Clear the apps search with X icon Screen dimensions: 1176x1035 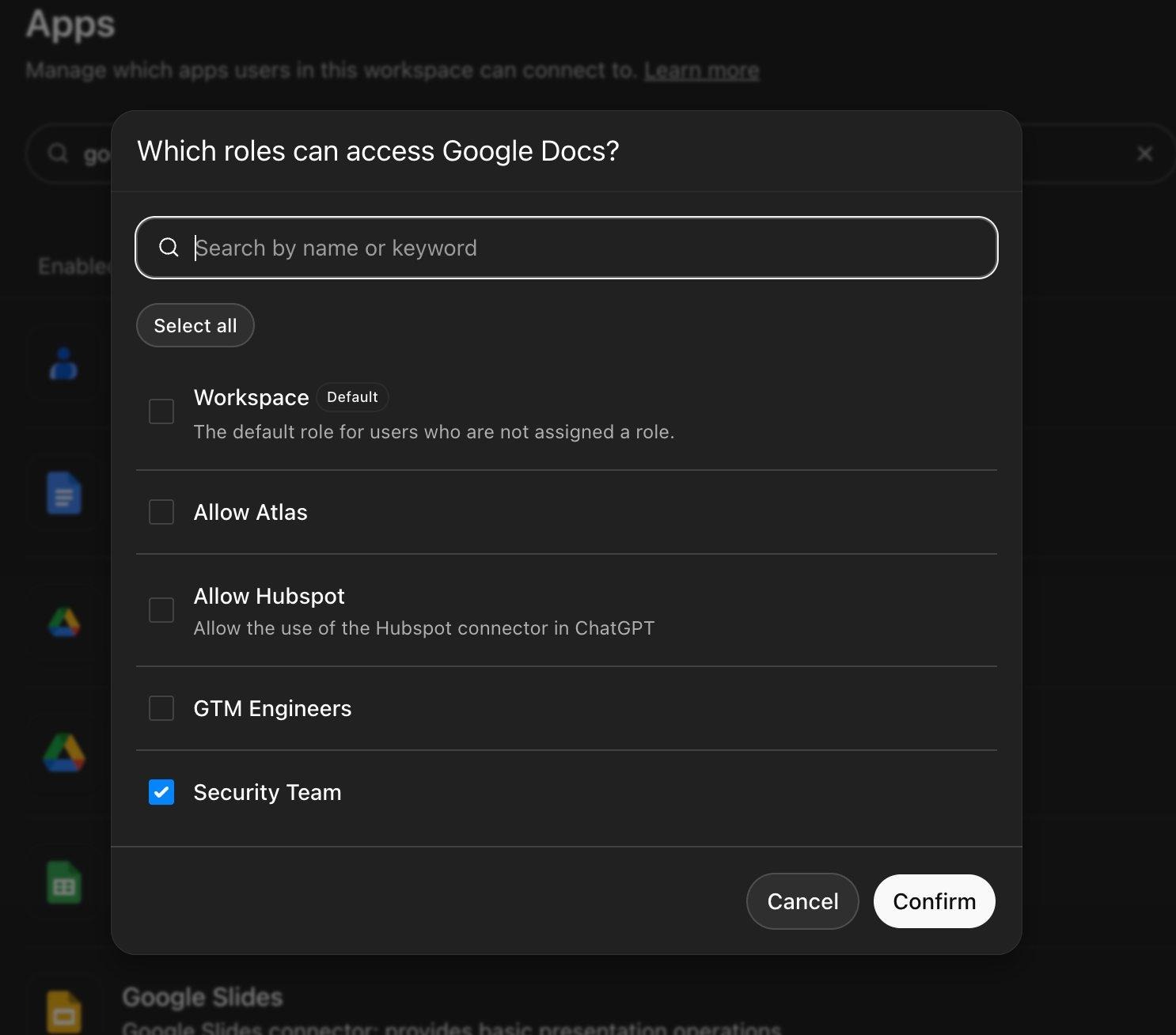point(1144,154)
